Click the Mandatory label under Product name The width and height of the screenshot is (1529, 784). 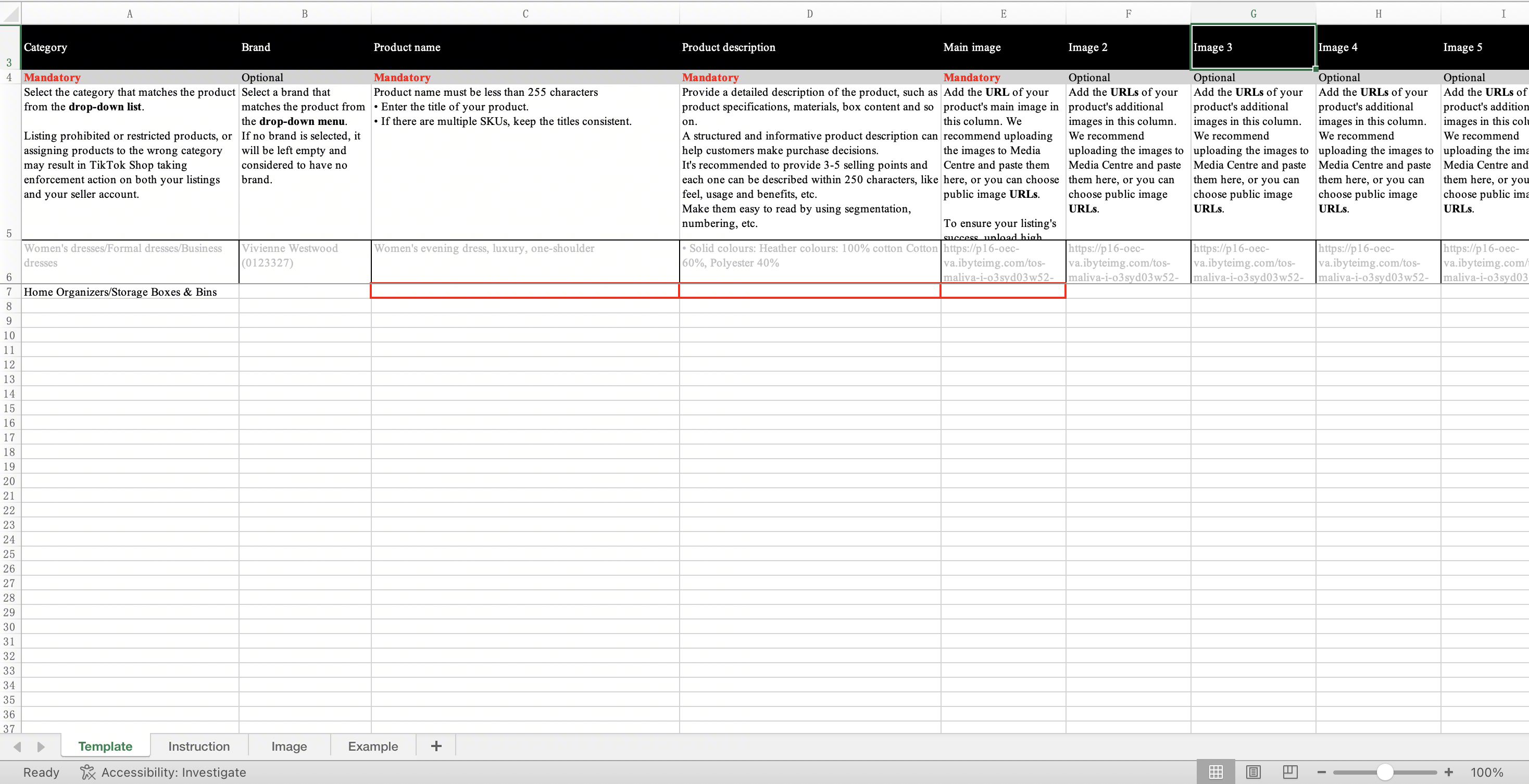pyautogui.click(x=402, y=77)
